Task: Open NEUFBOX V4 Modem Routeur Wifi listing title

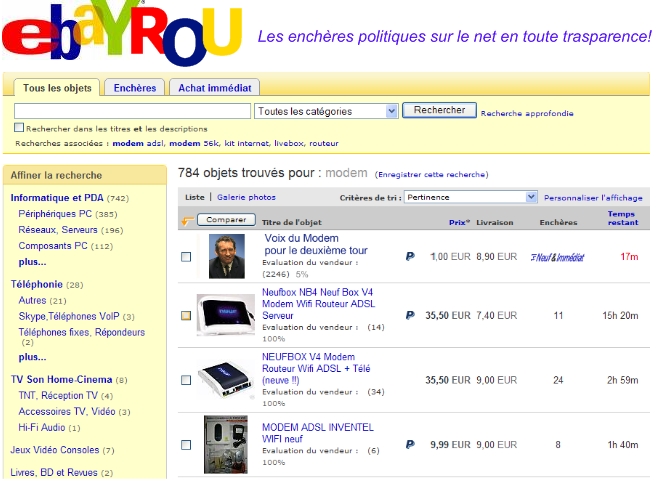Action: [316, 369]
